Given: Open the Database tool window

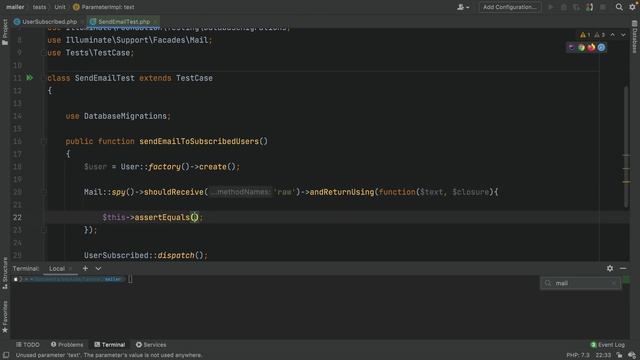Looking at the screenshot, I should [635, 37].
